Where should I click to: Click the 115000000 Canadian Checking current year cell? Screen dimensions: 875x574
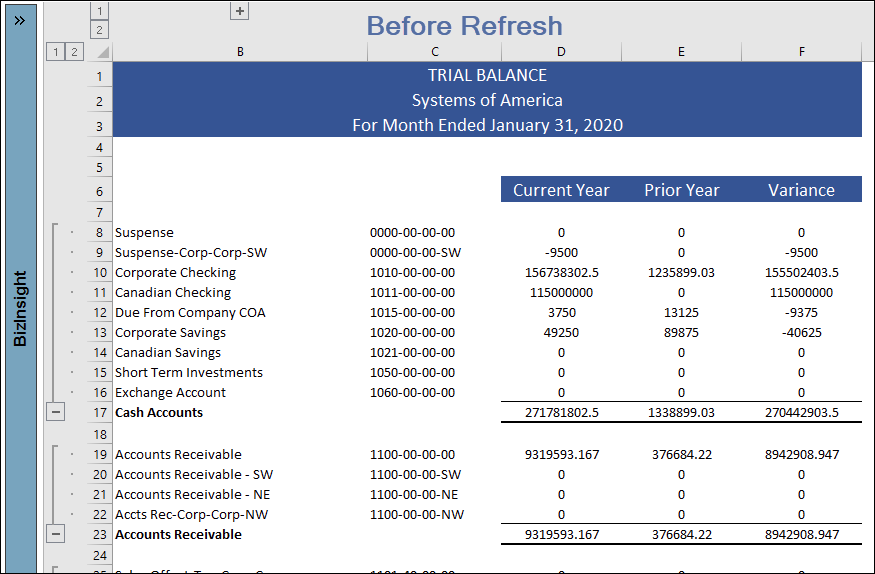pos(561,292)
